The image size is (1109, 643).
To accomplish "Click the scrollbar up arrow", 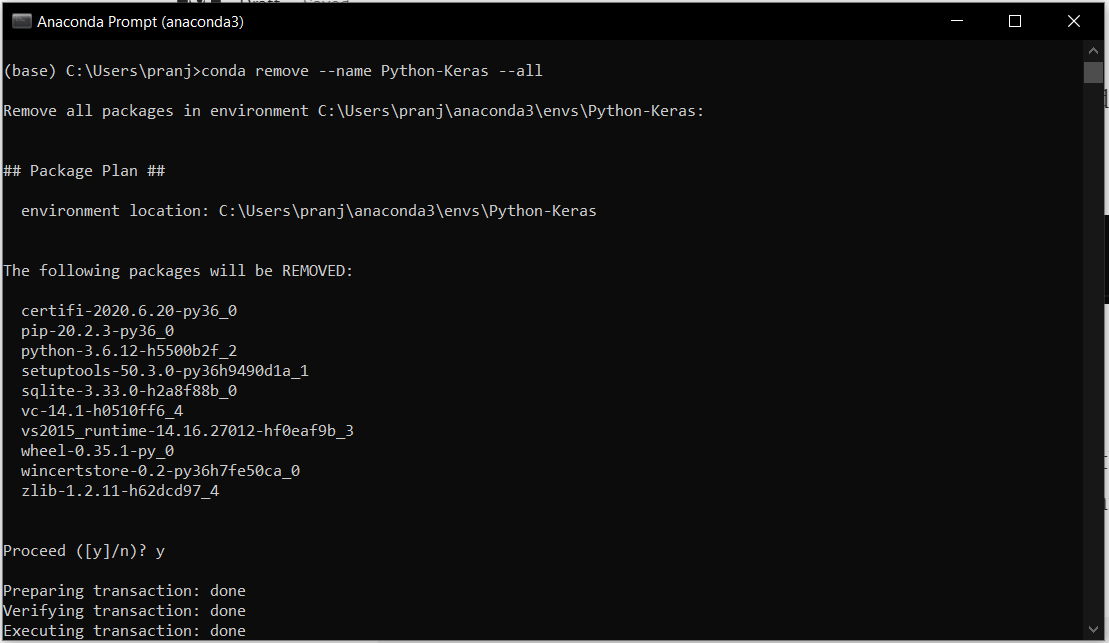I will coord(1093,51).
